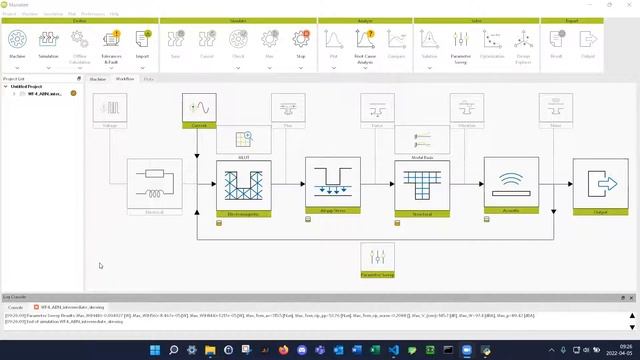This screenshot has width=640, height=360.
Task: Select the Current input node in the workflow
Action: (199, 111)
